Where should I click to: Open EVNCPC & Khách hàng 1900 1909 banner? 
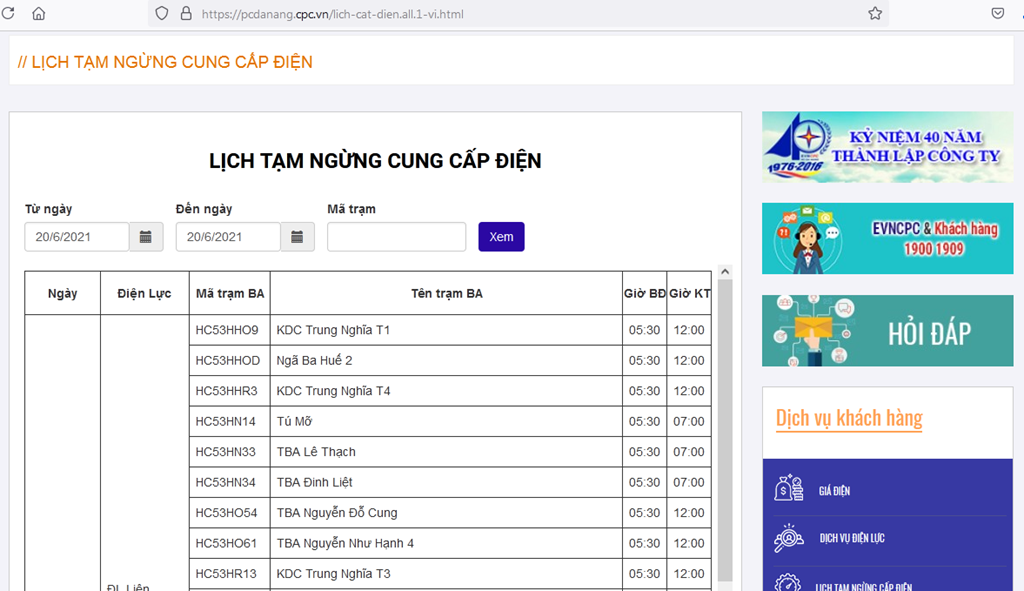coord(888,238)
